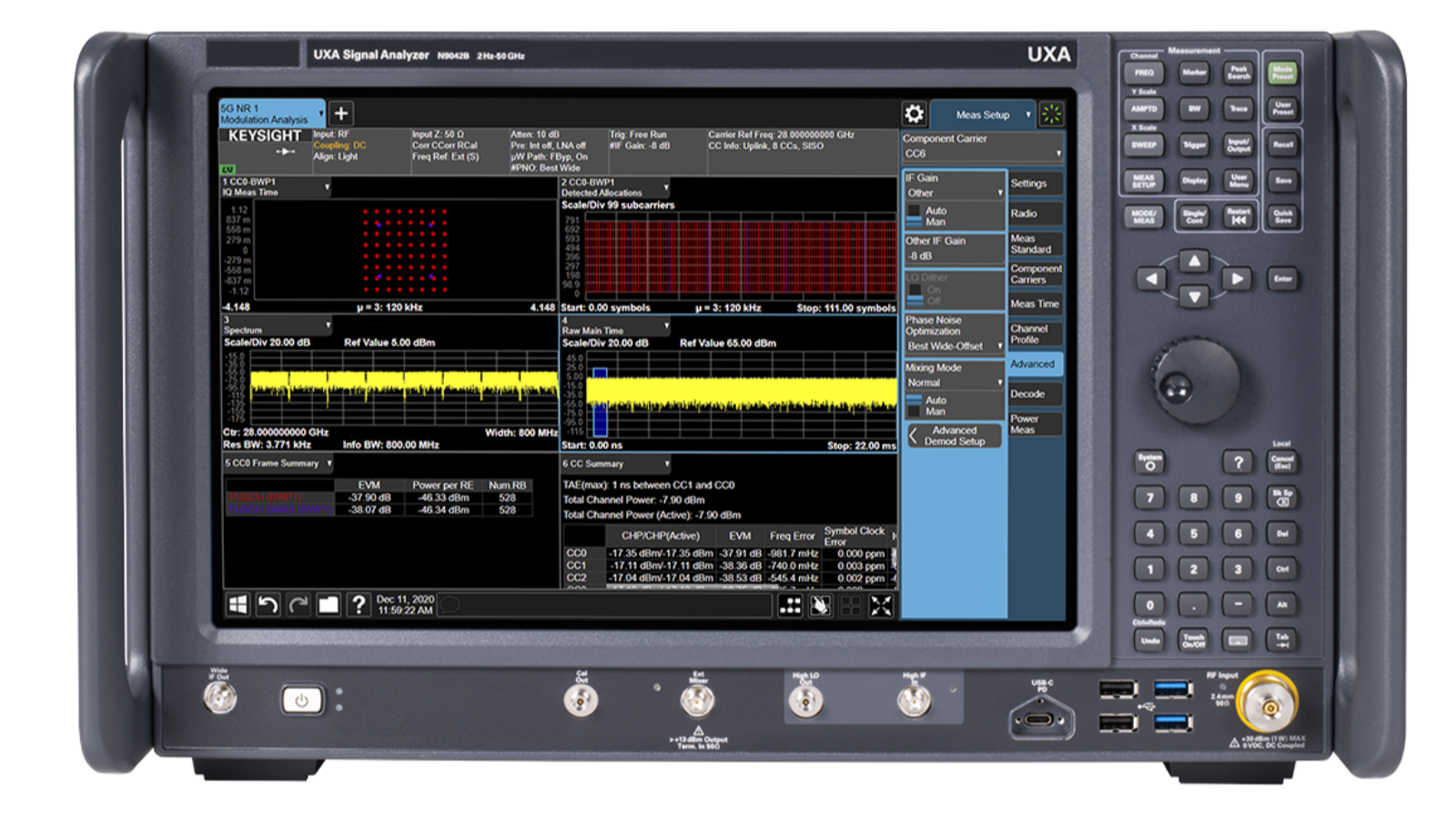Viewport: 1456px width, 819px height.
Task: Set IF Gain to Auto
Action: 929,210
